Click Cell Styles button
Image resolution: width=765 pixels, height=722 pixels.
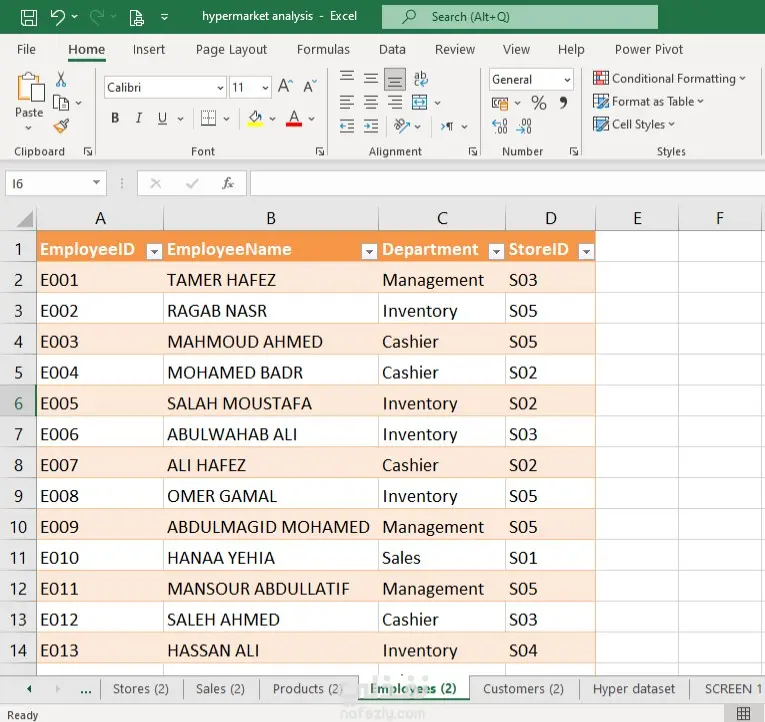(x=634, y=124)
